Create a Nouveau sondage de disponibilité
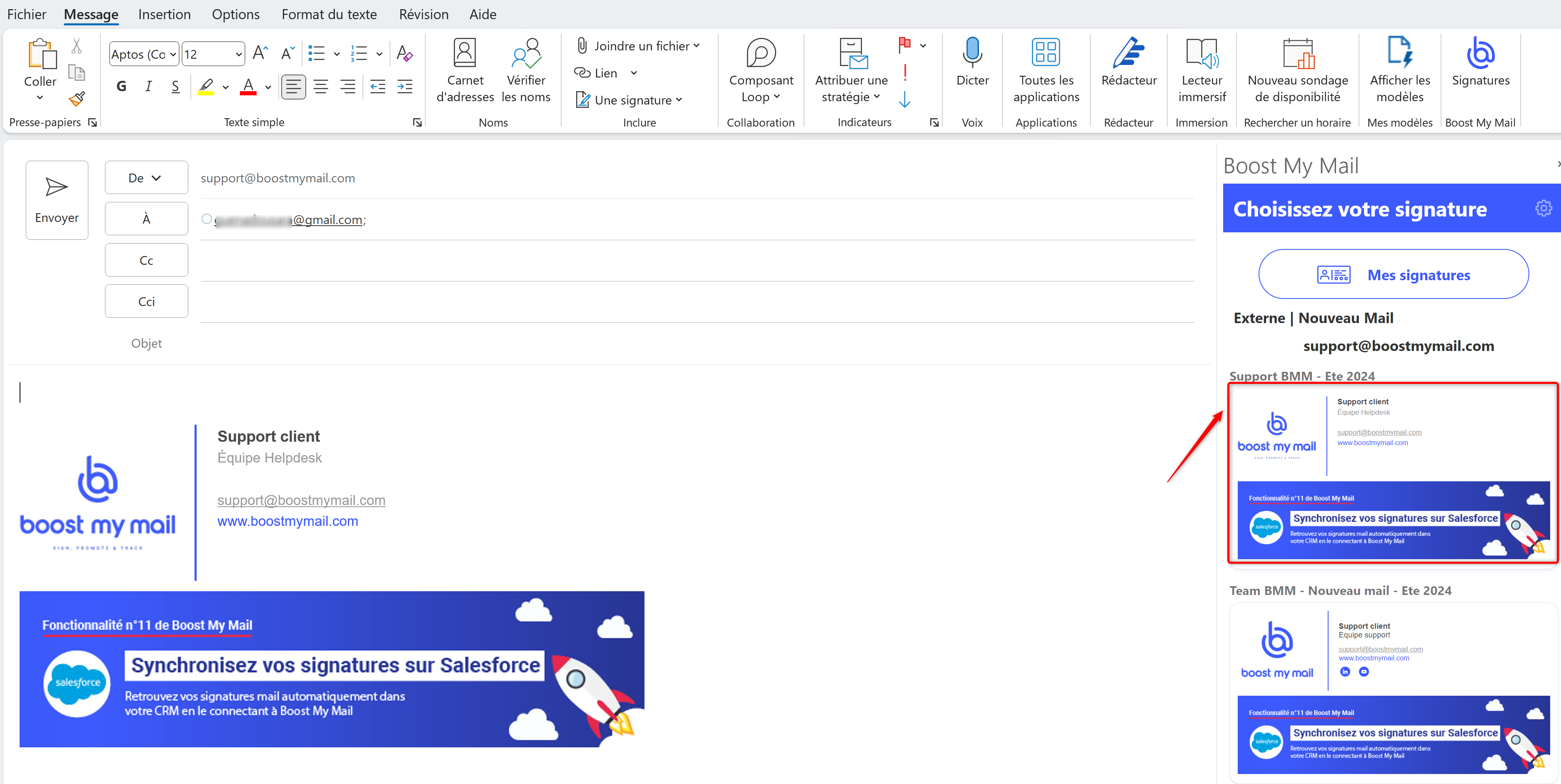 [1297, 70]
